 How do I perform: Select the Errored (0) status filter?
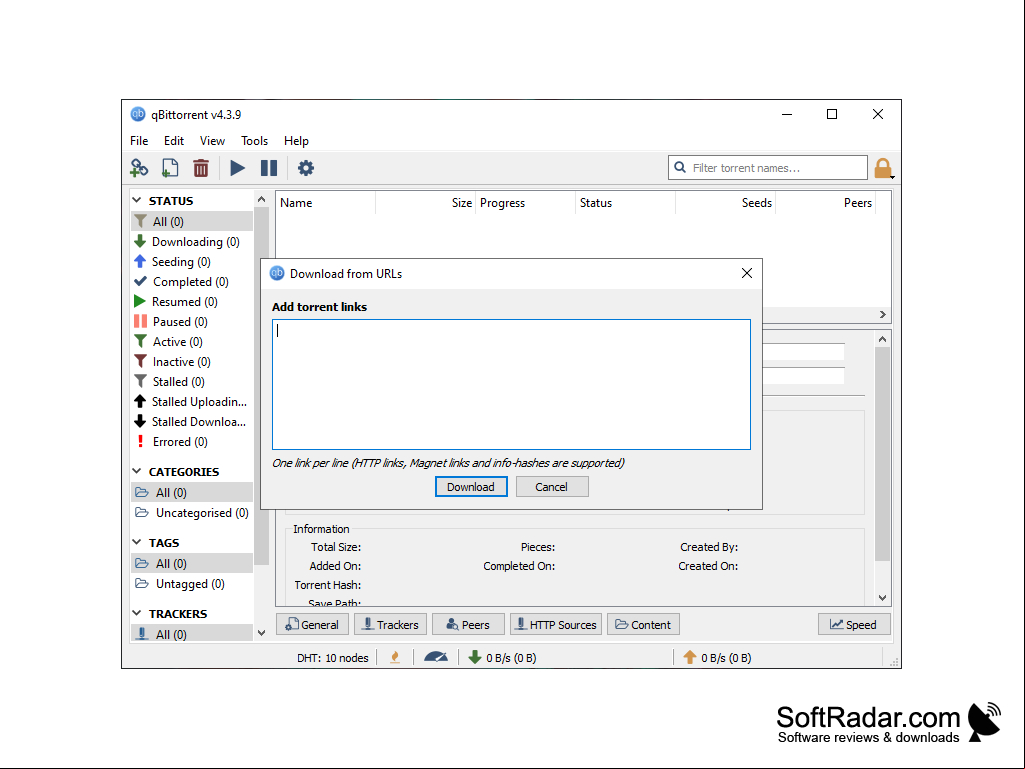point(192,442)
